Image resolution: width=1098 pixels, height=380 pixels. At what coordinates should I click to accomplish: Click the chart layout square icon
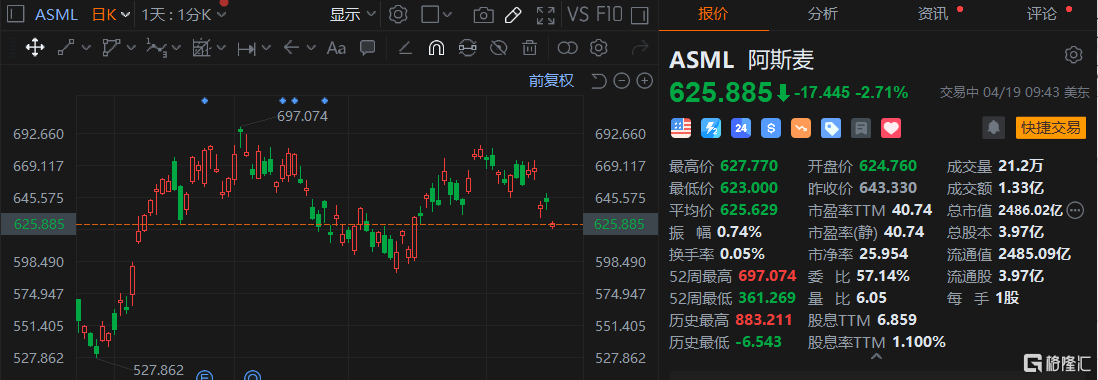431,14
